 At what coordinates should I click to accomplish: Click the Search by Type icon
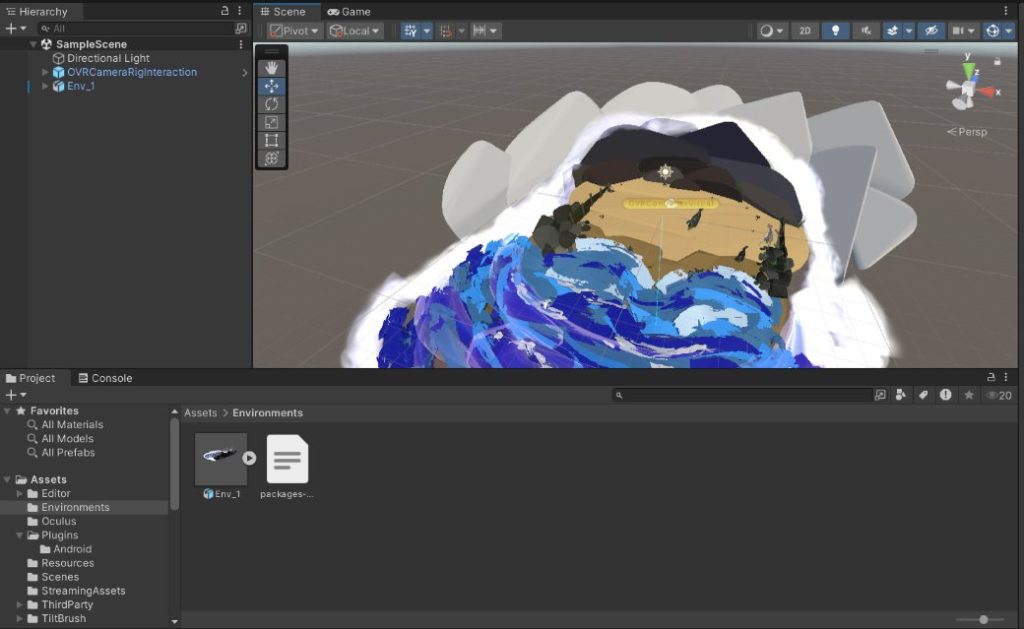coord(900,395)
